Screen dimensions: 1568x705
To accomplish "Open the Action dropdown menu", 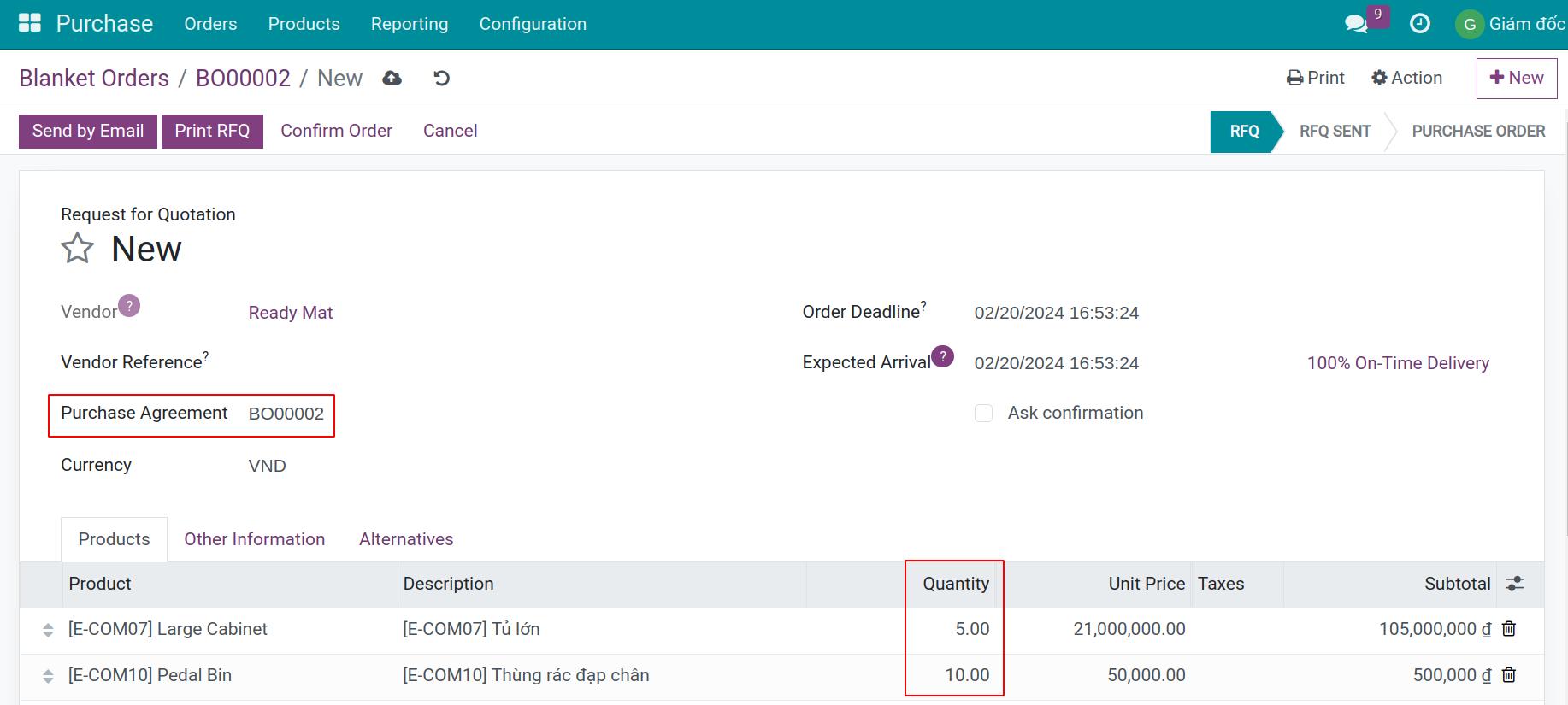I will pyautogui.click(x=1406, y=78).
